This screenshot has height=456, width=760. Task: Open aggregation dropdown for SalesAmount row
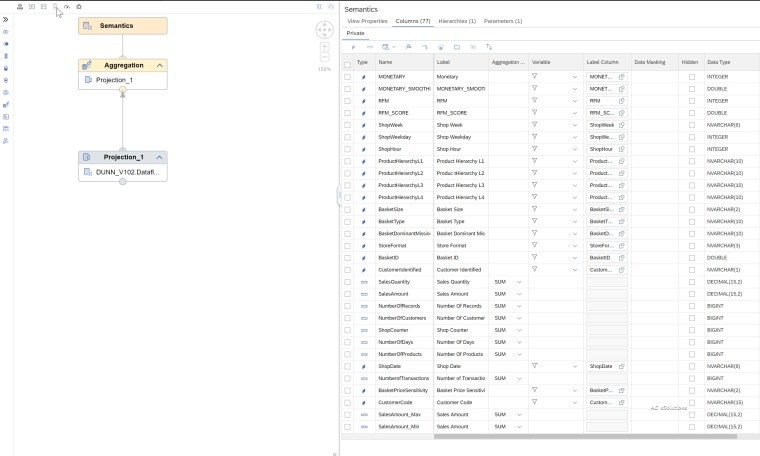pyautogui.click(x=518, y=294)
